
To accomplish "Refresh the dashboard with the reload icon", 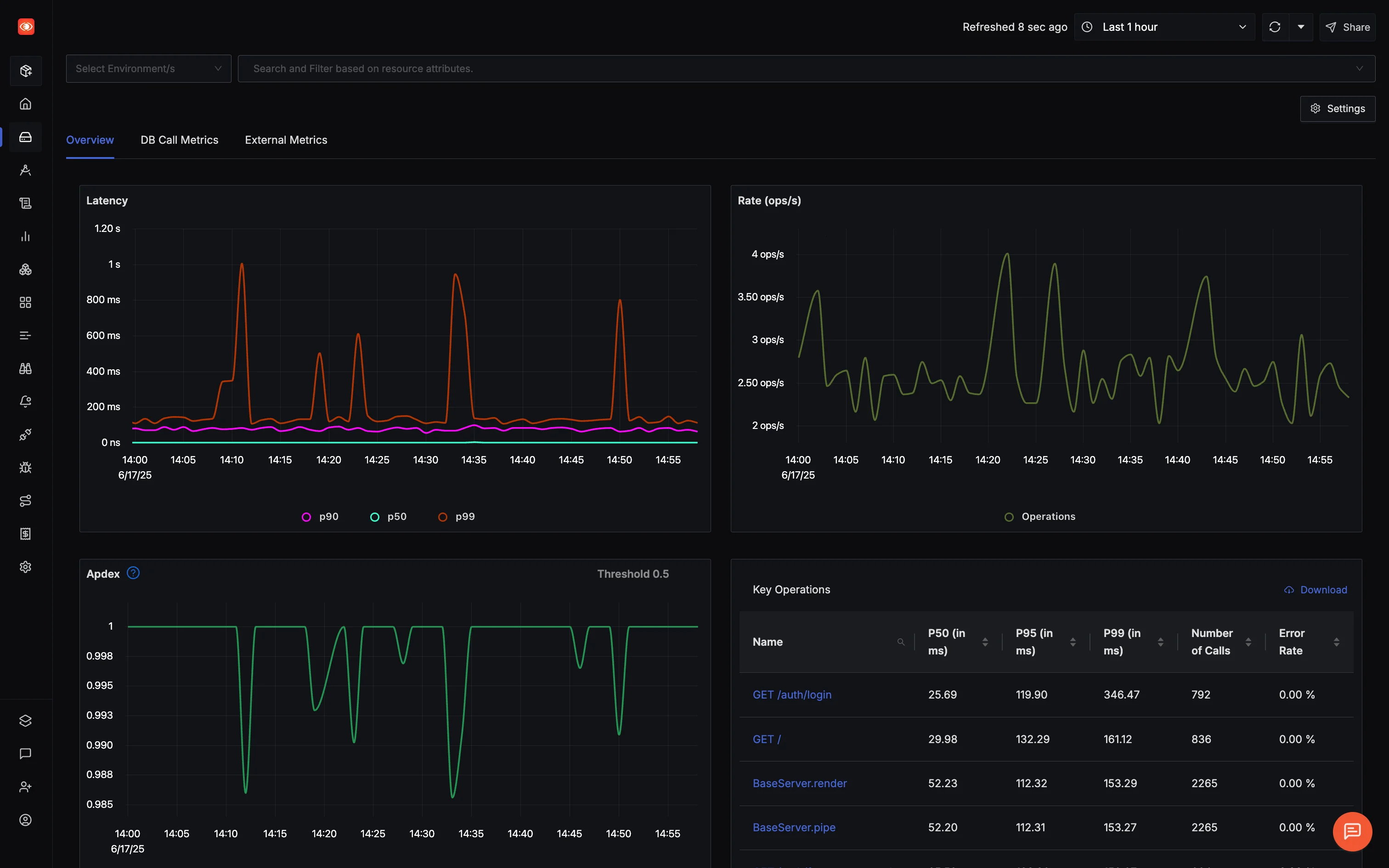I will (1275, 27).
